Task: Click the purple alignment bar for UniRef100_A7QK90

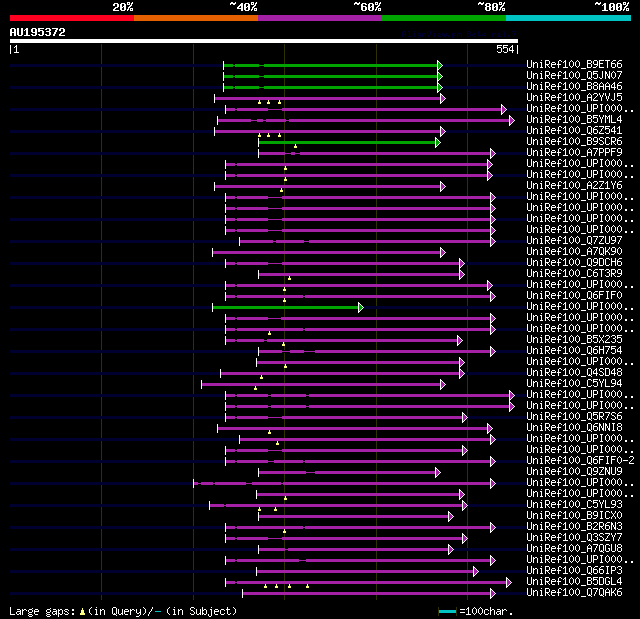Action: tap(327, 253)
